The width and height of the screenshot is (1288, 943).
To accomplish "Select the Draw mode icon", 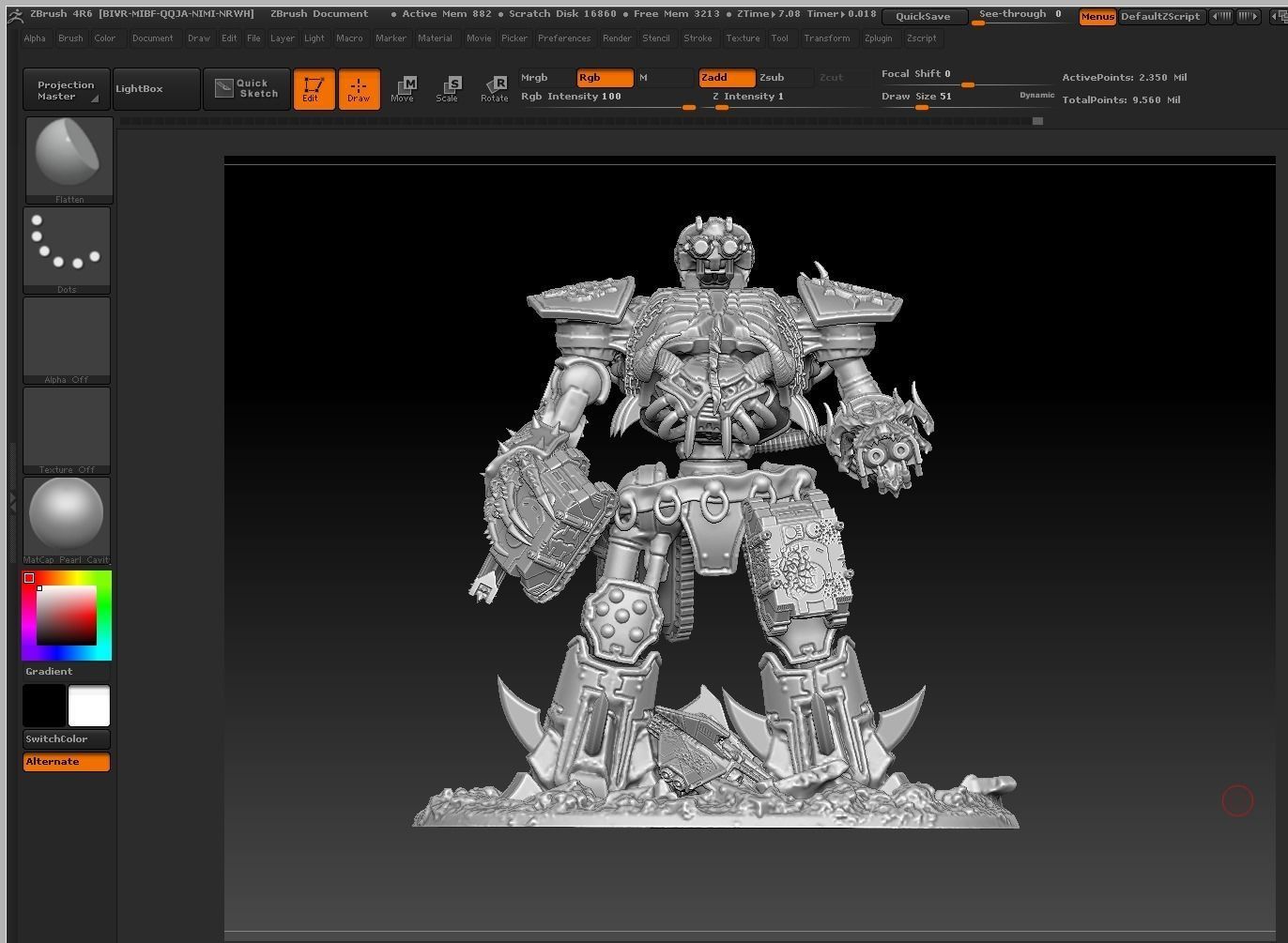I will (x=359, y=89).
